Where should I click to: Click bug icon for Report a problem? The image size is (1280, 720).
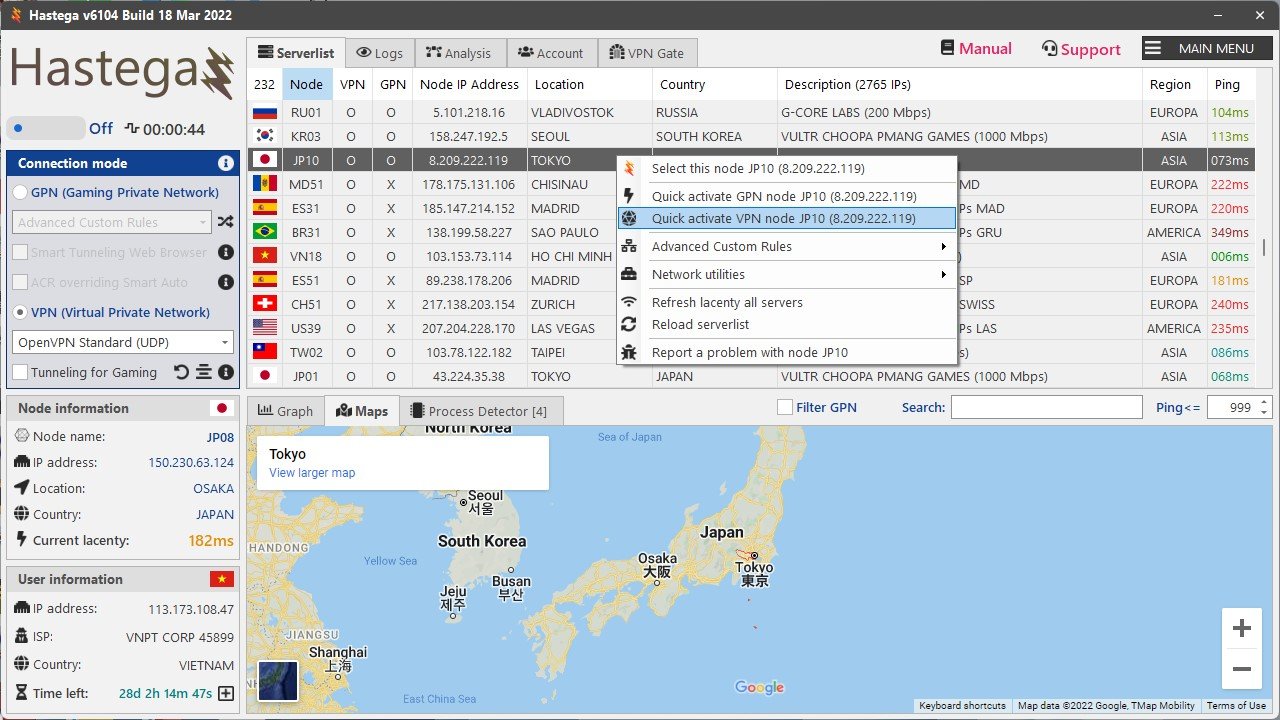coord(629,352)
